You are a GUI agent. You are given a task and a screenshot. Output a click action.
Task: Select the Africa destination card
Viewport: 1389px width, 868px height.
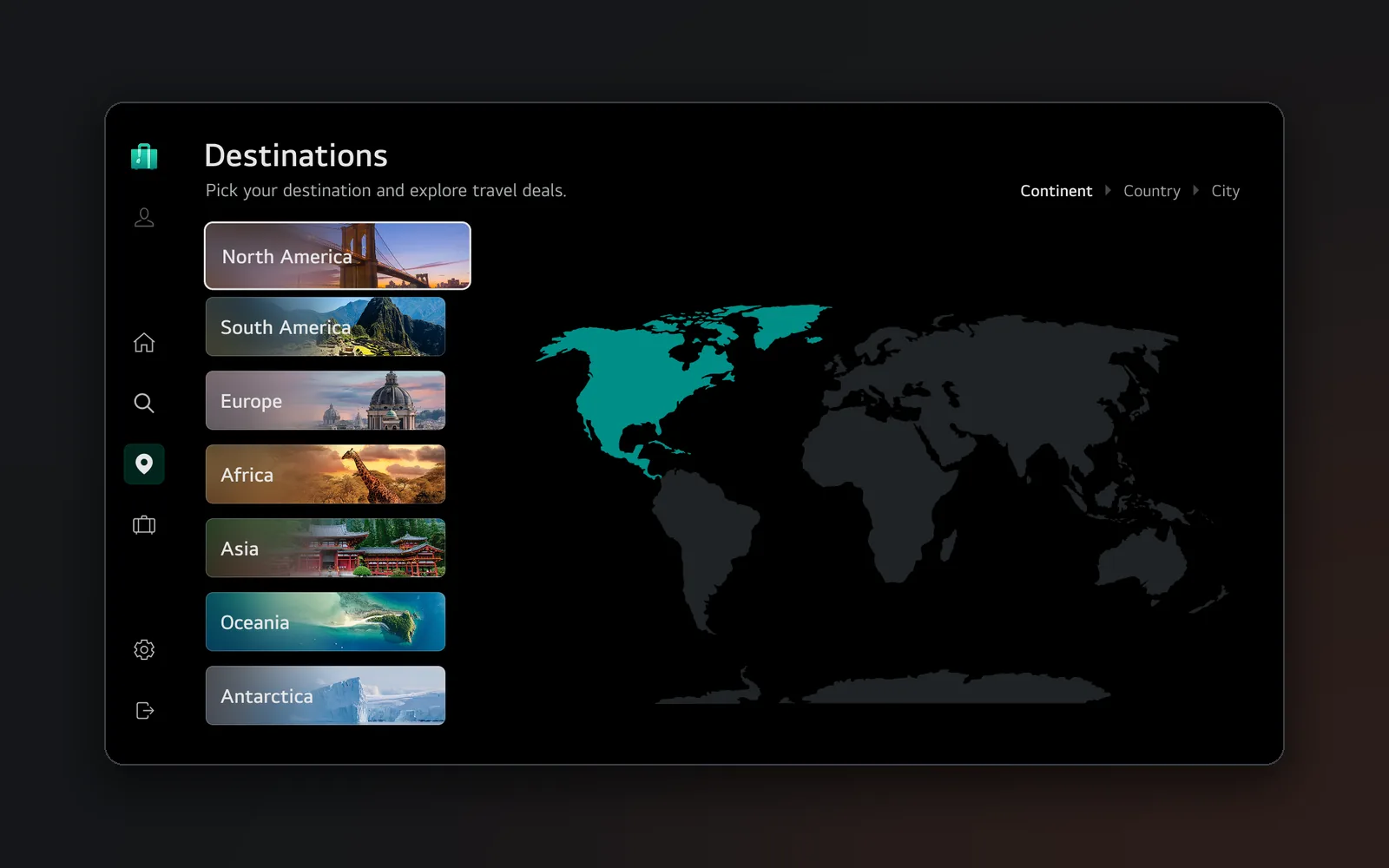pos(326,474)
